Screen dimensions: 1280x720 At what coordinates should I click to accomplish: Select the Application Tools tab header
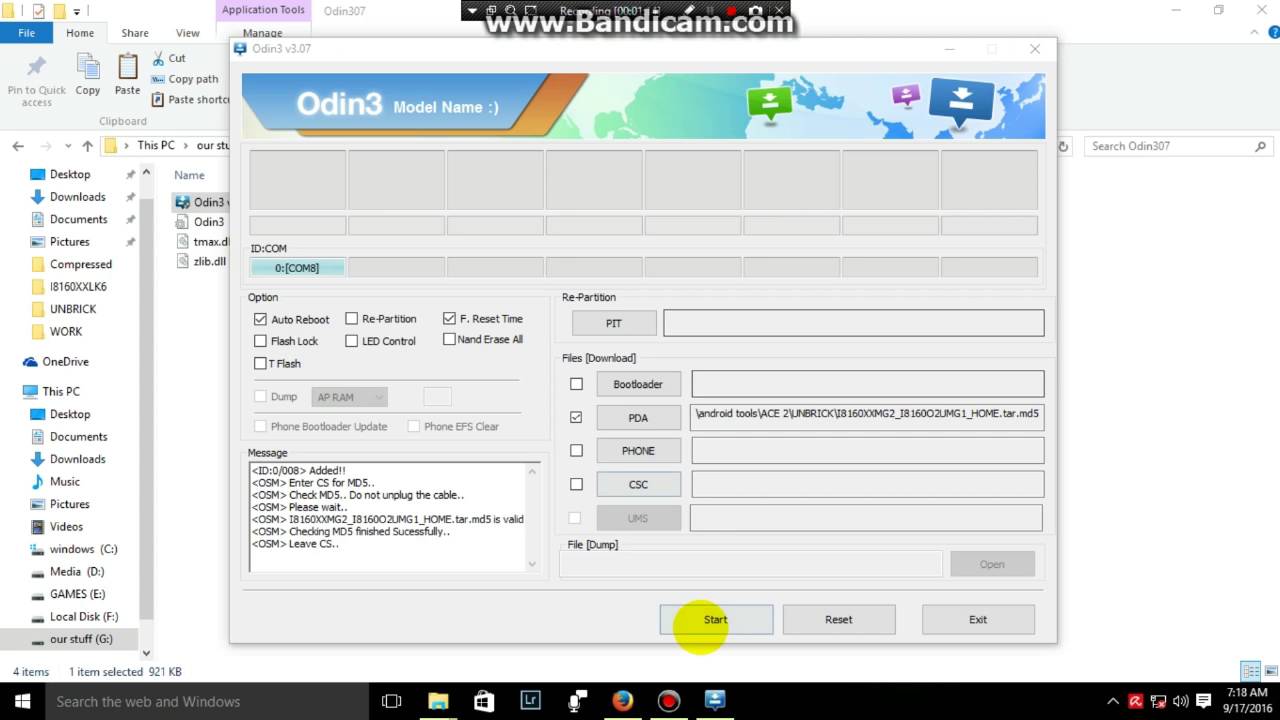[263, 10]
